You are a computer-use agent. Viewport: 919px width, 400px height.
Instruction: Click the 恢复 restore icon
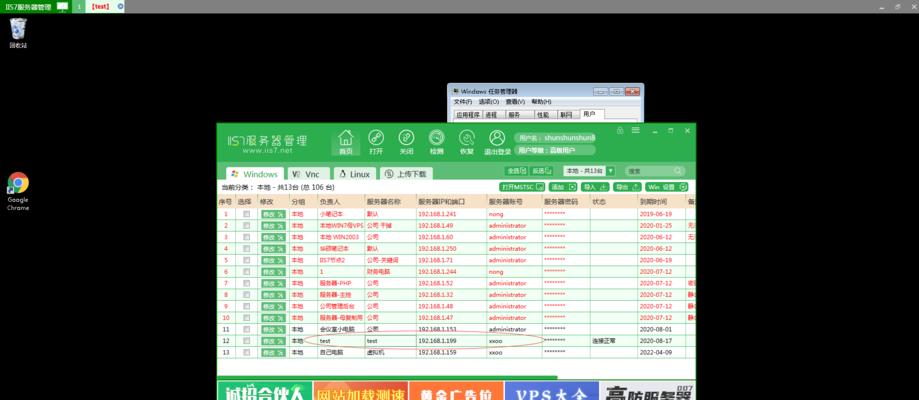tap(467, 138)
